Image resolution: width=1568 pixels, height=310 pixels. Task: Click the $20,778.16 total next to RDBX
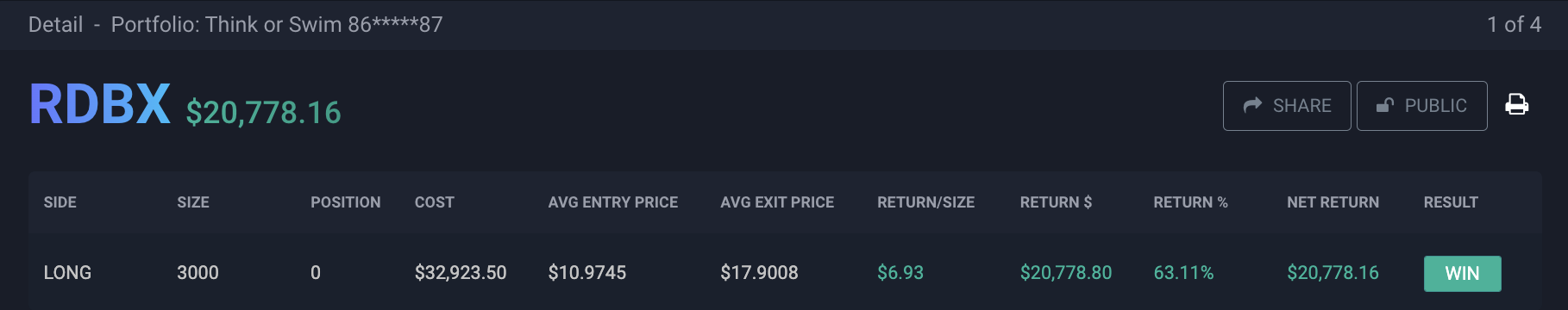(x=264, y=112)
